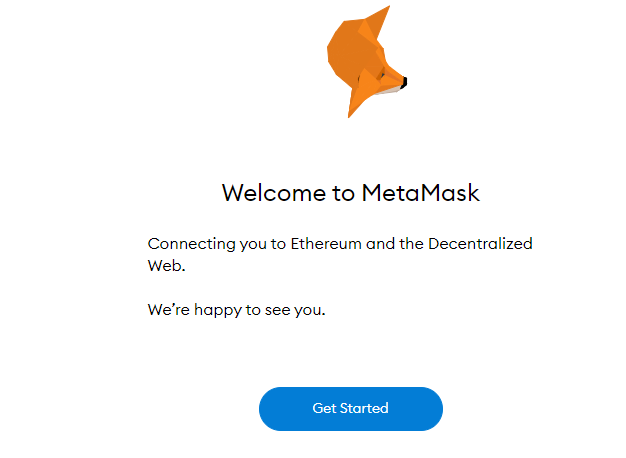Click the word Ethereum in the description
Viewport: 626px width, 458px height.
click(x=326, y=244)
